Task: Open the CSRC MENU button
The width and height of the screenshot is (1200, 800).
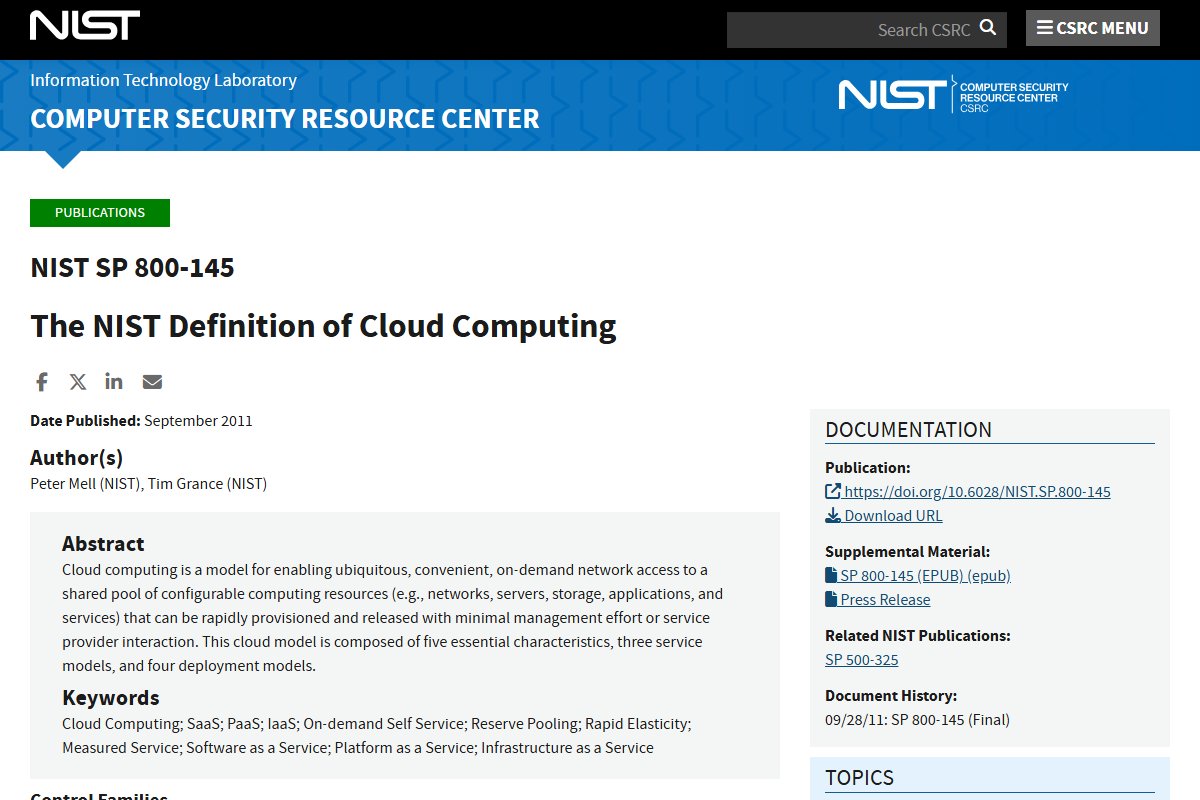Action: point(1093,28)
